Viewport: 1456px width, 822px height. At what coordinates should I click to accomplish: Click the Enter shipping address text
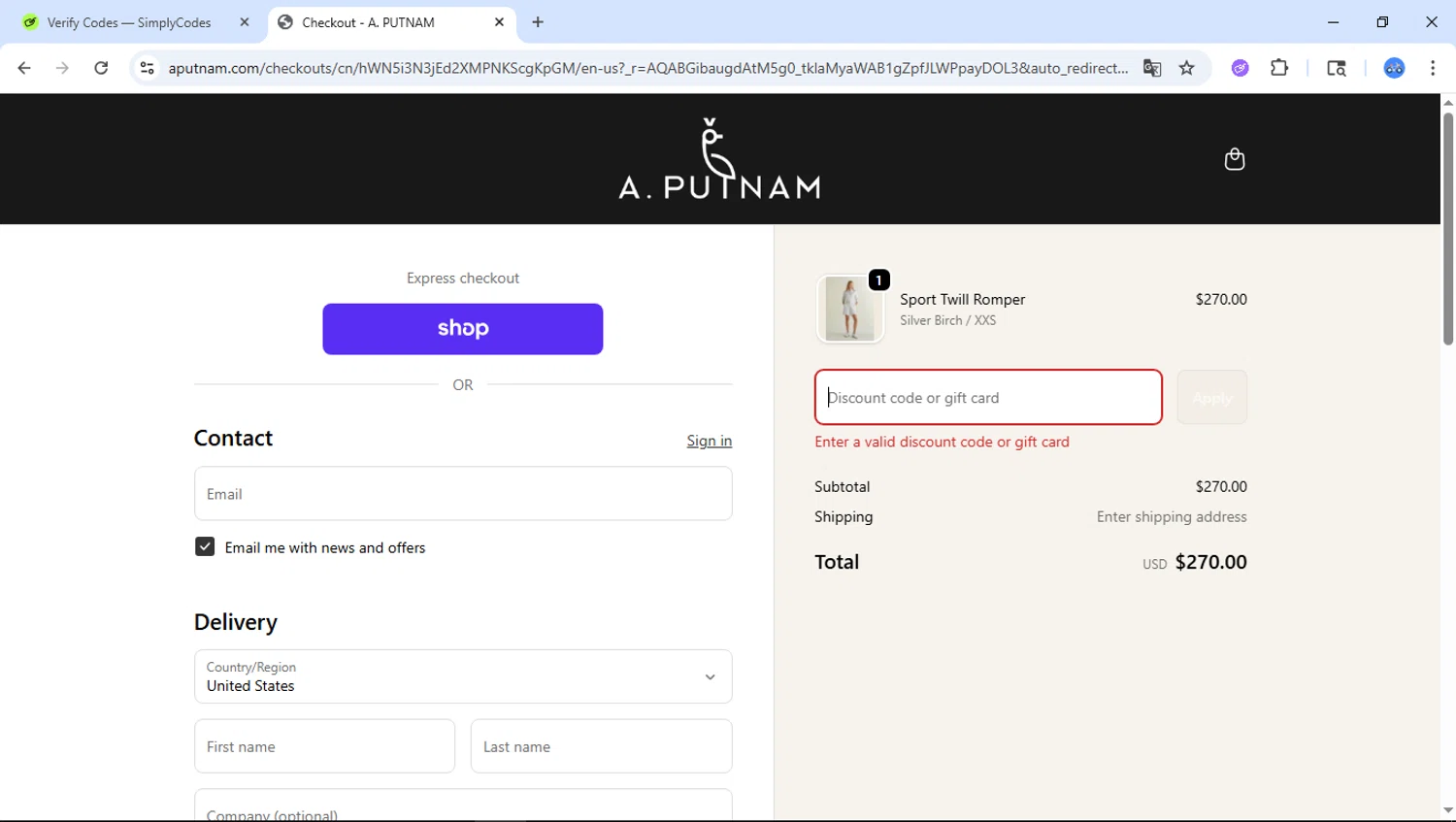[1172, 517]
